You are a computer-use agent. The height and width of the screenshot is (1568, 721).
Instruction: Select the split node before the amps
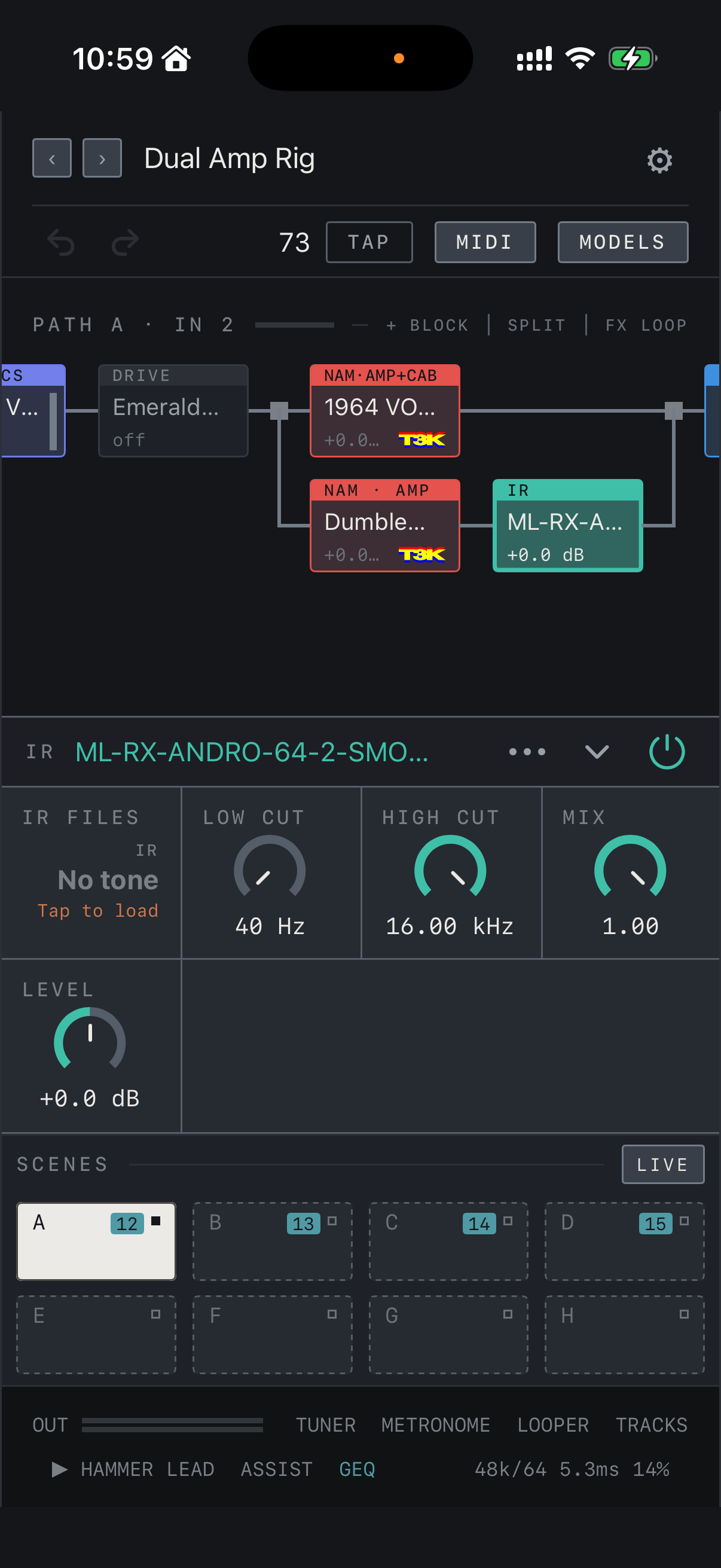[279, 411]
